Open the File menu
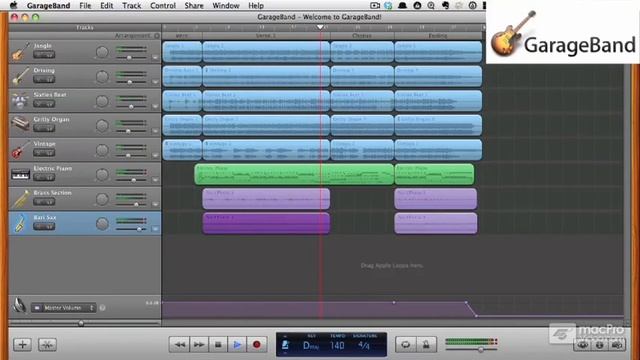The width and height of the screenshot is (640, 360). [85, 6]
